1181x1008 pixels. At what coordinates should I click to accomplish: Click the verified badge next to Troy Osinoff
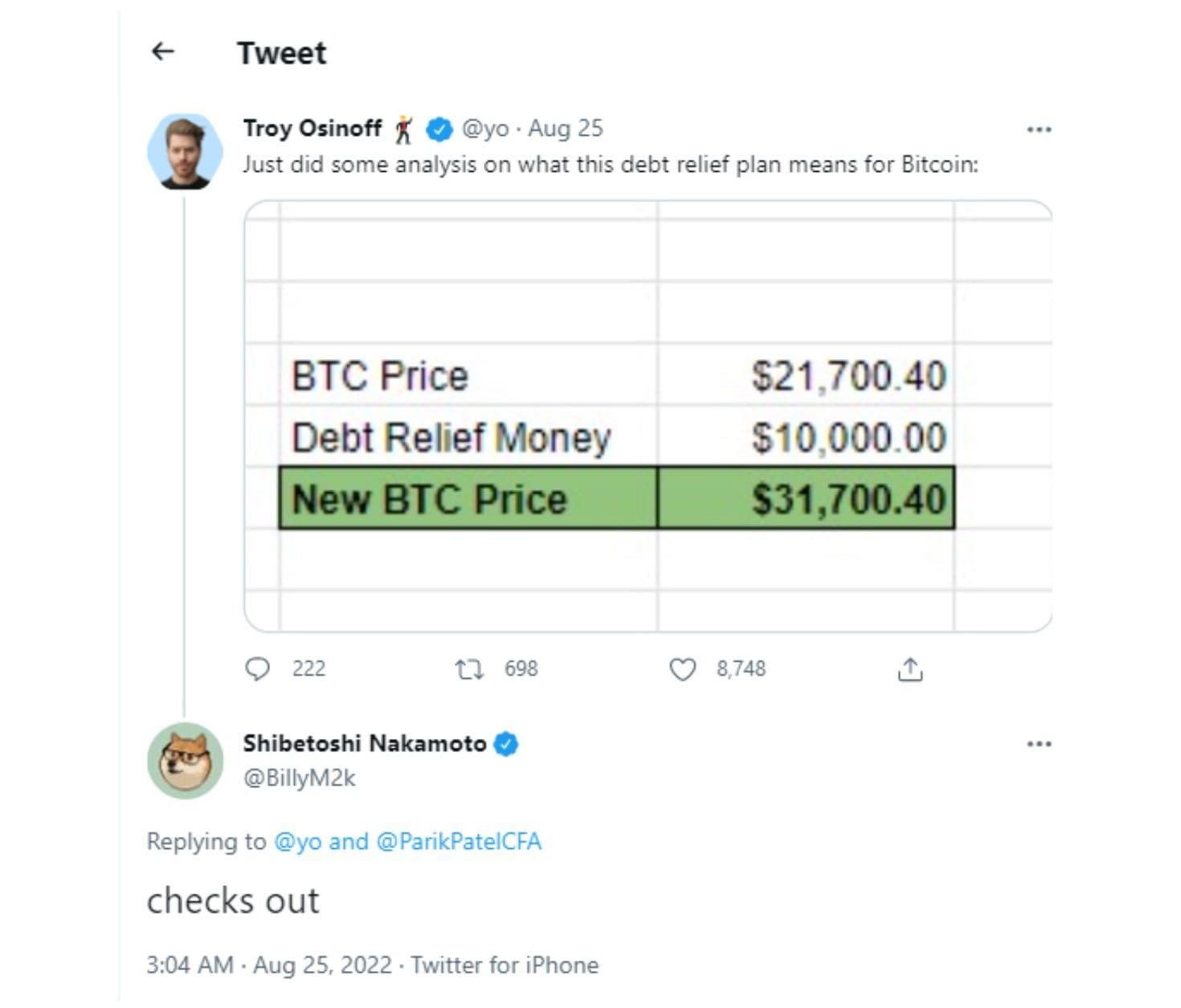point(438,127)
